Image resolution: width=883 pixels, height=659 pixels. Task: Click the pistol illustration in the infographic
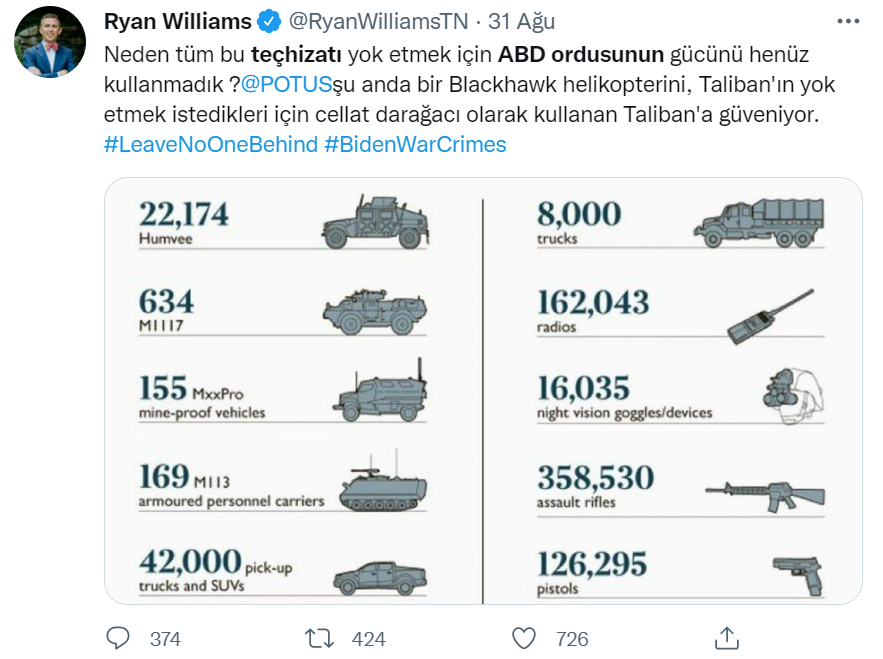coord(797,575)
